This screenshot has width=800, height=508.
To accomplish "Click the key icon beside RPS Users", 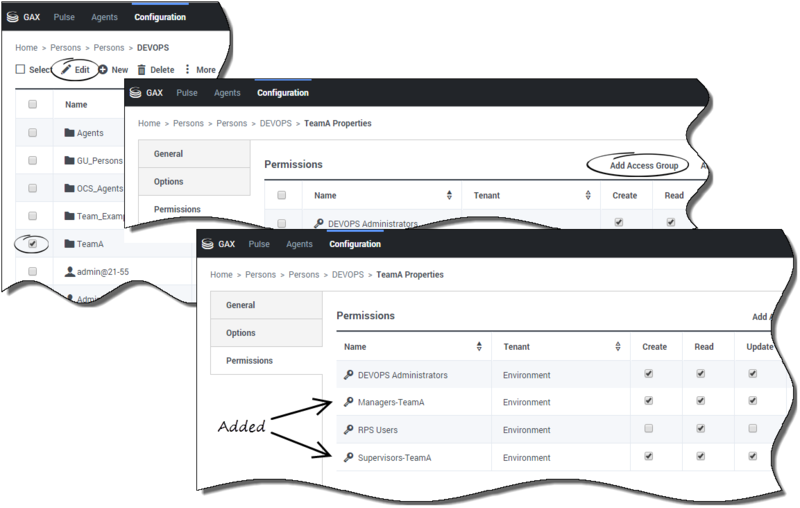I will 348,430.
